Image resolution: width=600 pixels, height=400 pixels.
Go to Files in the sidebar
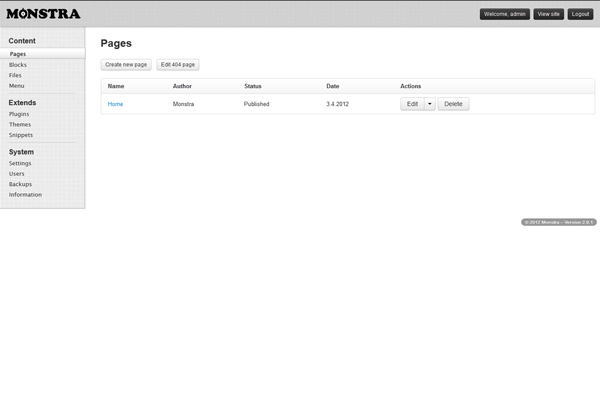pos(15,75)
